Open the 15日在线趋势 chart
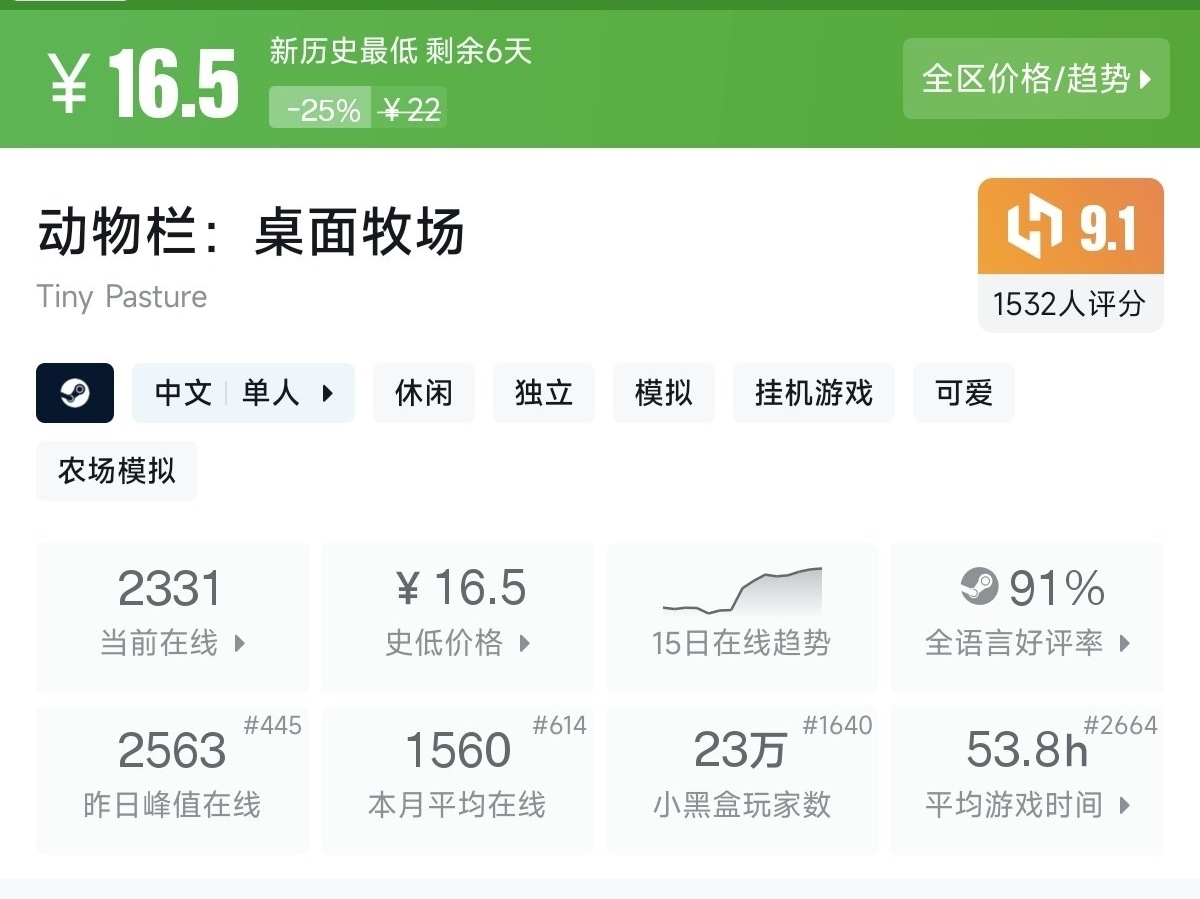 click(x=742, y=617)
